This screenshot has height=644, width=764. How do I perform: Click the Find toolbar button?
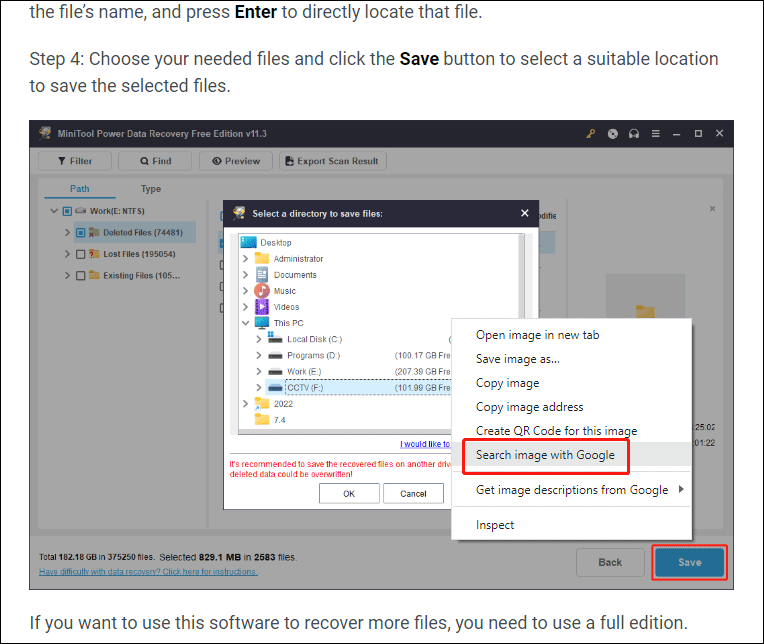pos(155,161)
